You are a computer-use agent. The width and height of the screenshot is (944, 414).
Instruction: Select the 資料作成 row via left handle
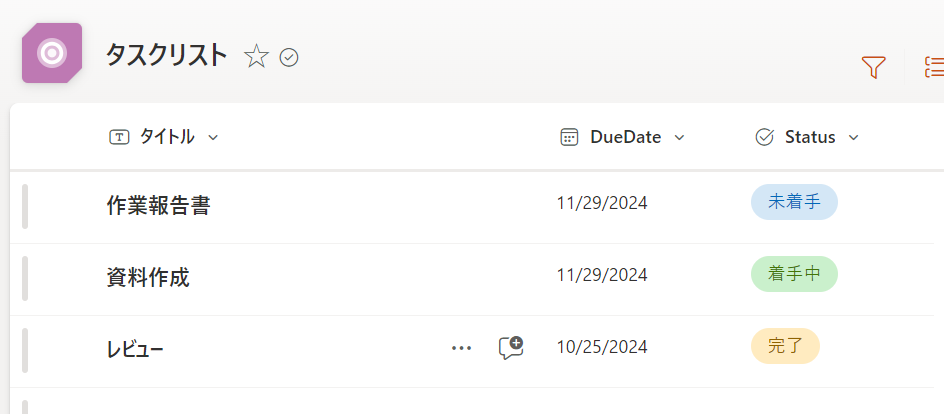pos(25,277)
